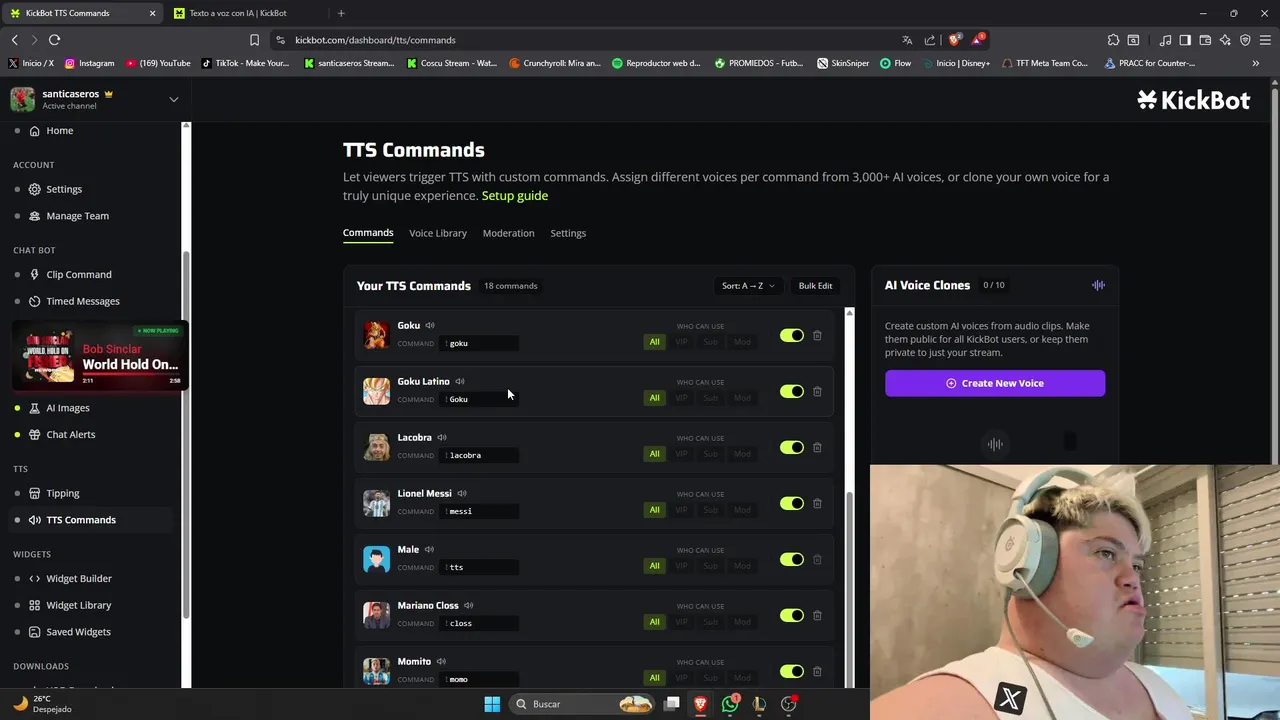Viewport: 1280px width, 720px height.
Task: Go to Home in the sidebar
Action: (x=59, y=131)
